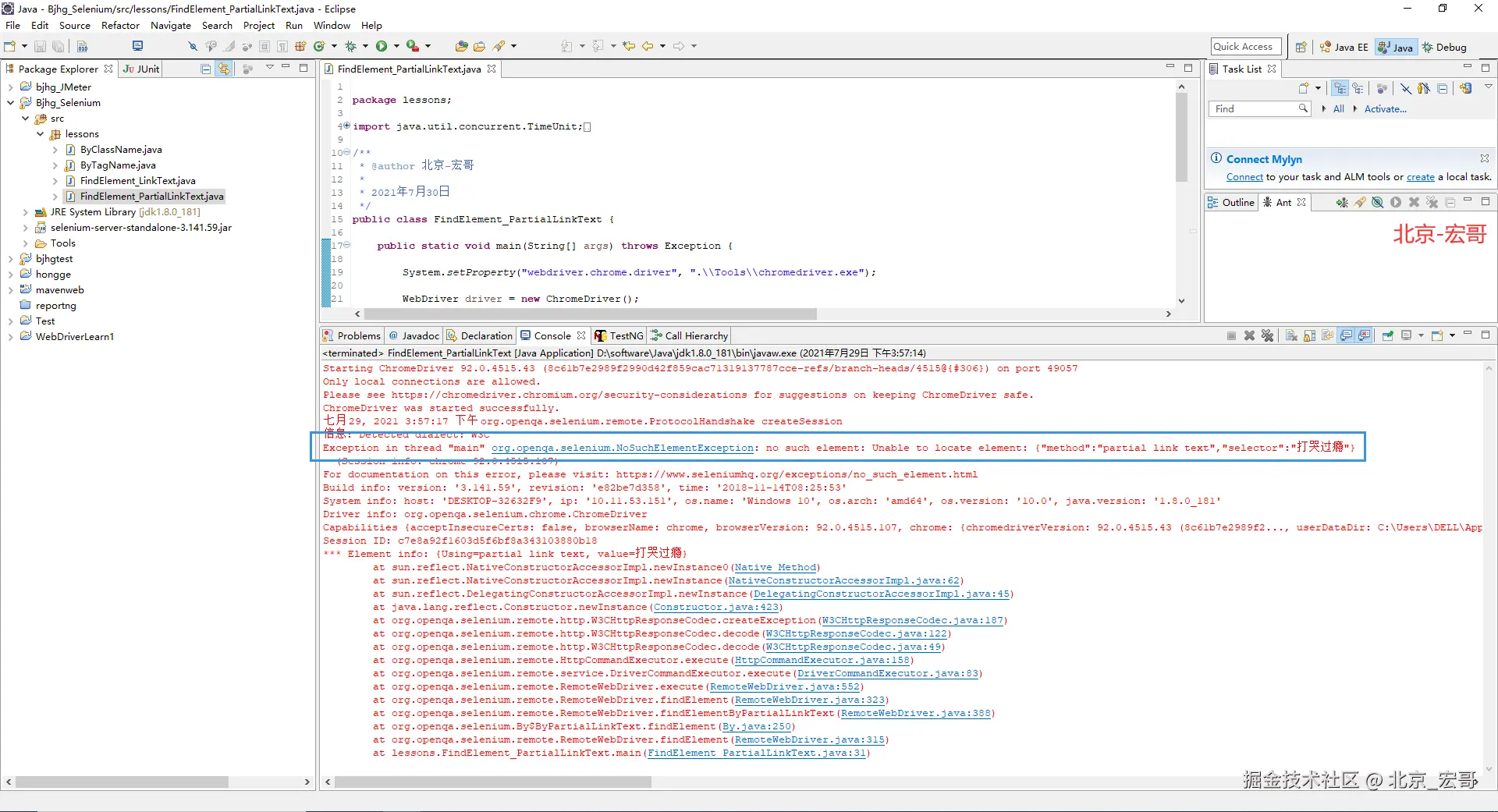Click Collapse All in Package Explorer
The width and height of the screenshot is (1498, 812).
(x=206, y=69)
